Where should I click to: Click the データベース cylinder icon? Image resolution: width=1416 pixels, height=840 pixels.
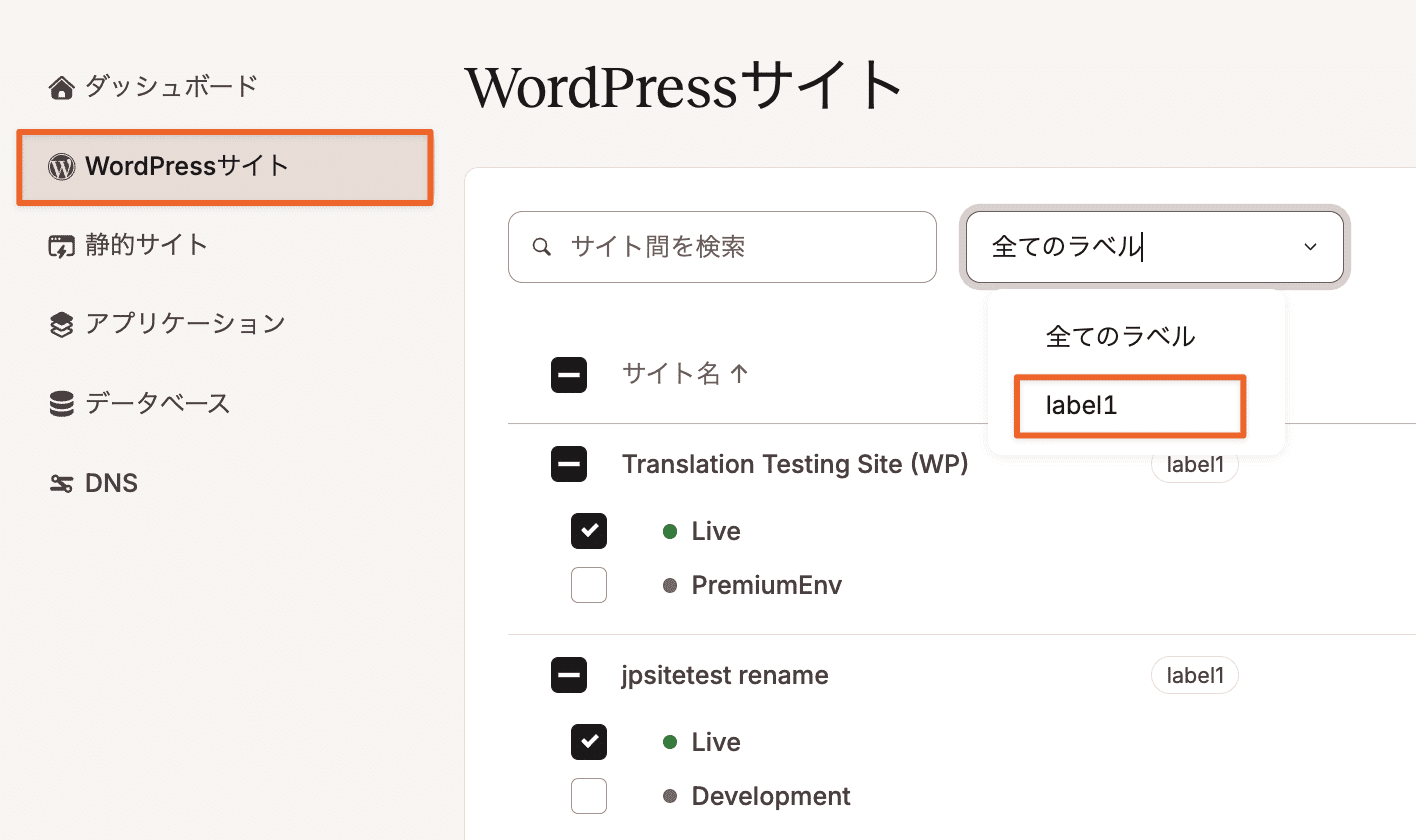(62, 404)
